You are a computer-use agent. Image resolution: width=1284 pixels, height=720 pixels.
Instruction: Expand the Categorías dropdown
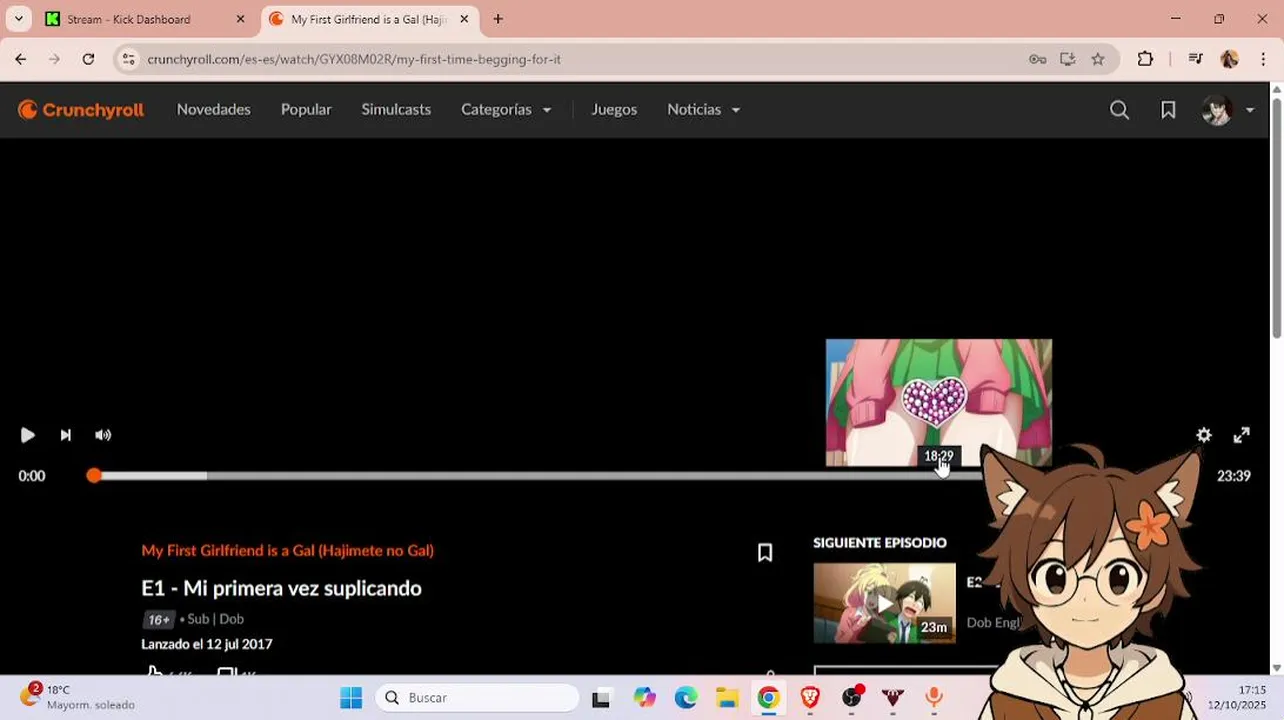[x=506, y=110]
